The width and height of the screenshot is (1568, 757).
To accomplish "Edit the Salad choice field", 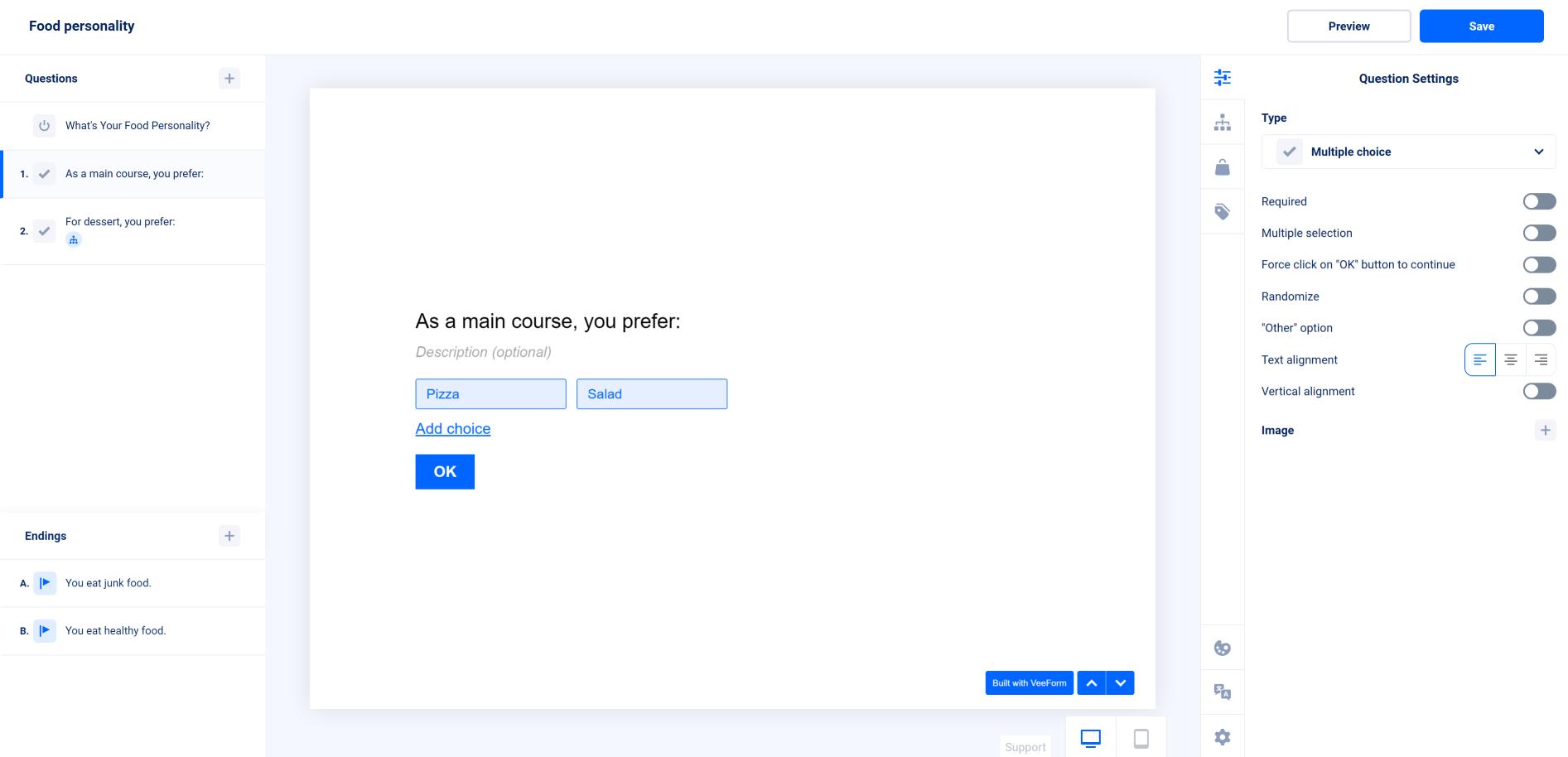I will [652, 394].
